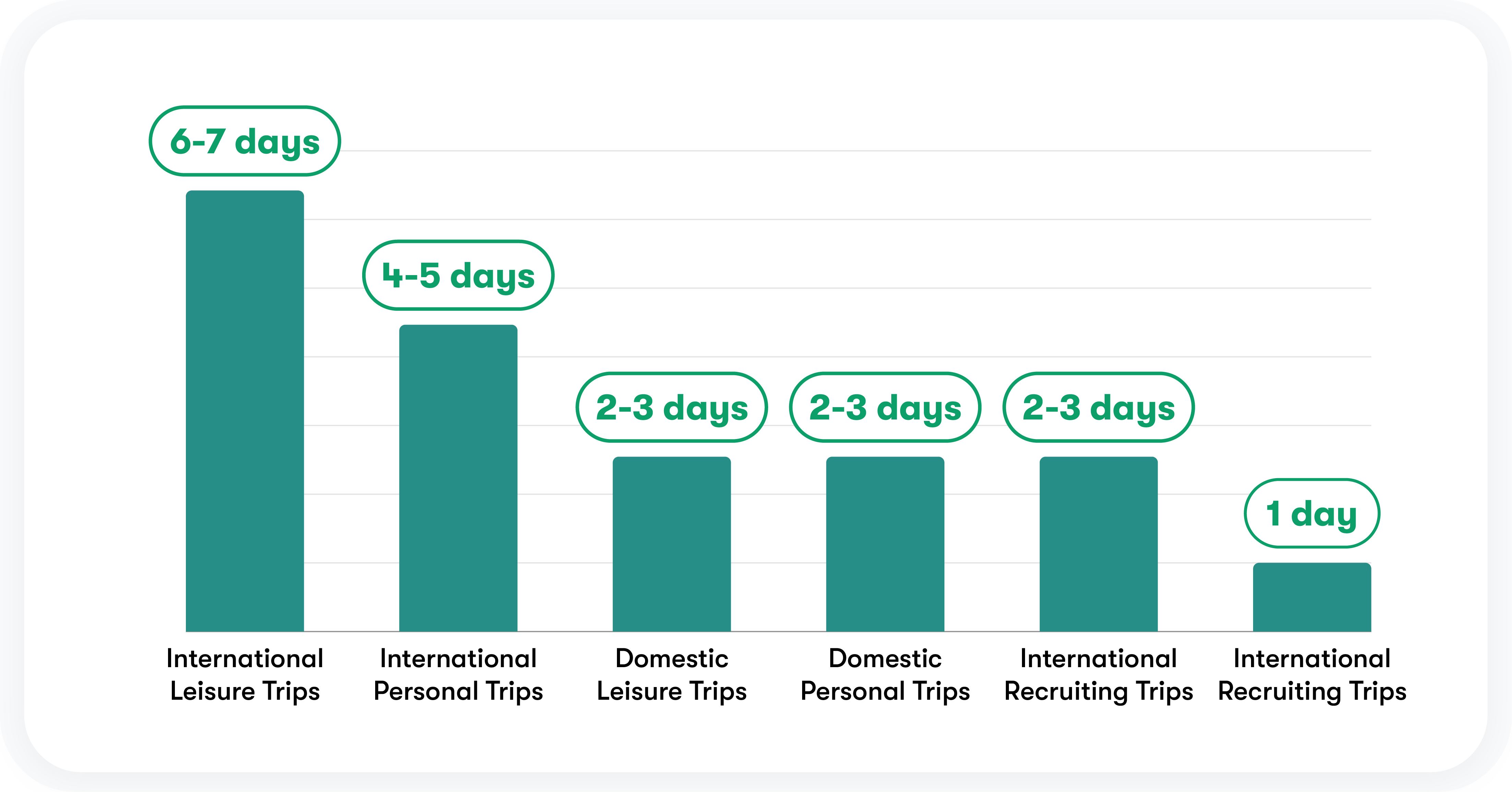Select the International Personal Trips bar
Screen dimensions: 1512x792
[458, 478]
